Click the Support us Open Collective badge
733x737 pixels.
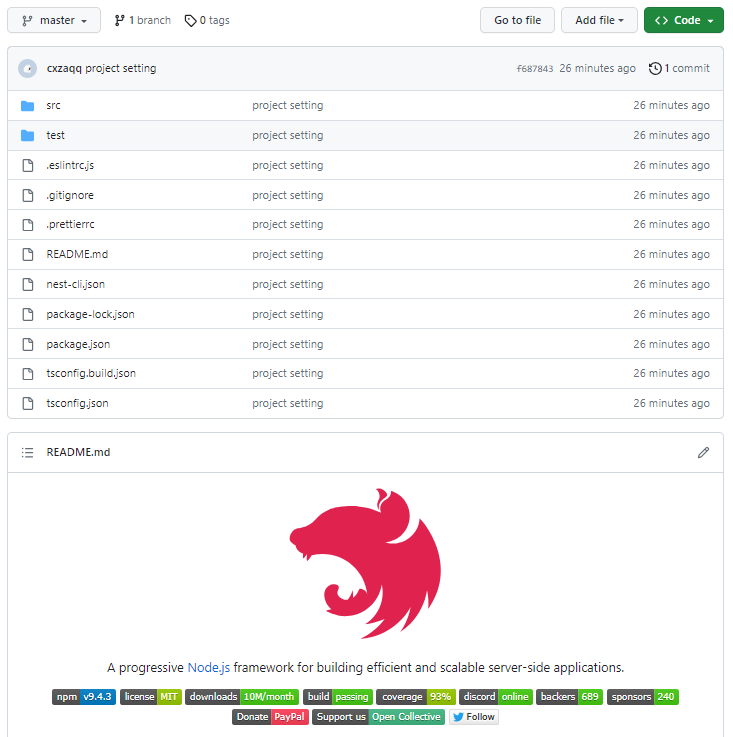click(378, 717)
